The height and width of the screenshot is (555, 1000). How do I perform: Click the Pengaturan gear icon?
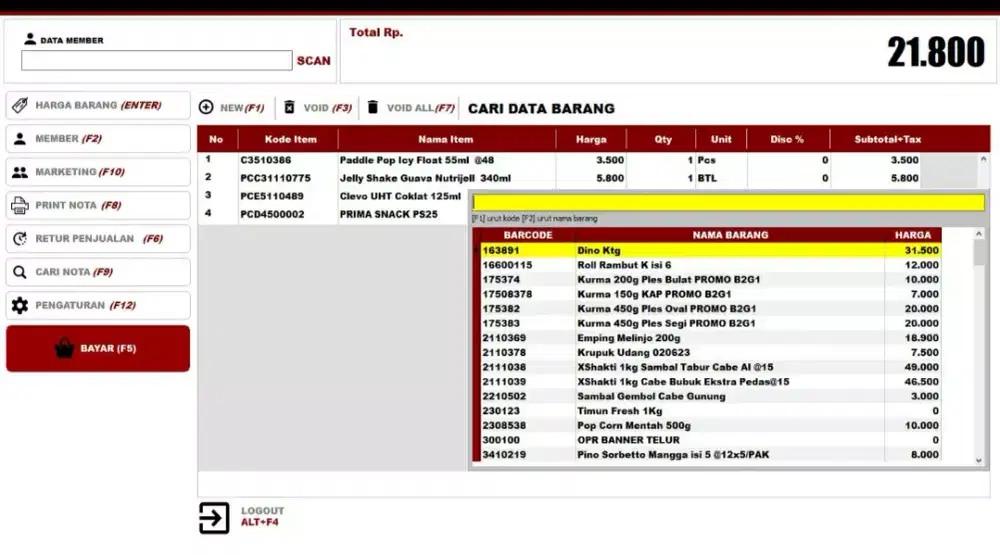pos(20,306)
